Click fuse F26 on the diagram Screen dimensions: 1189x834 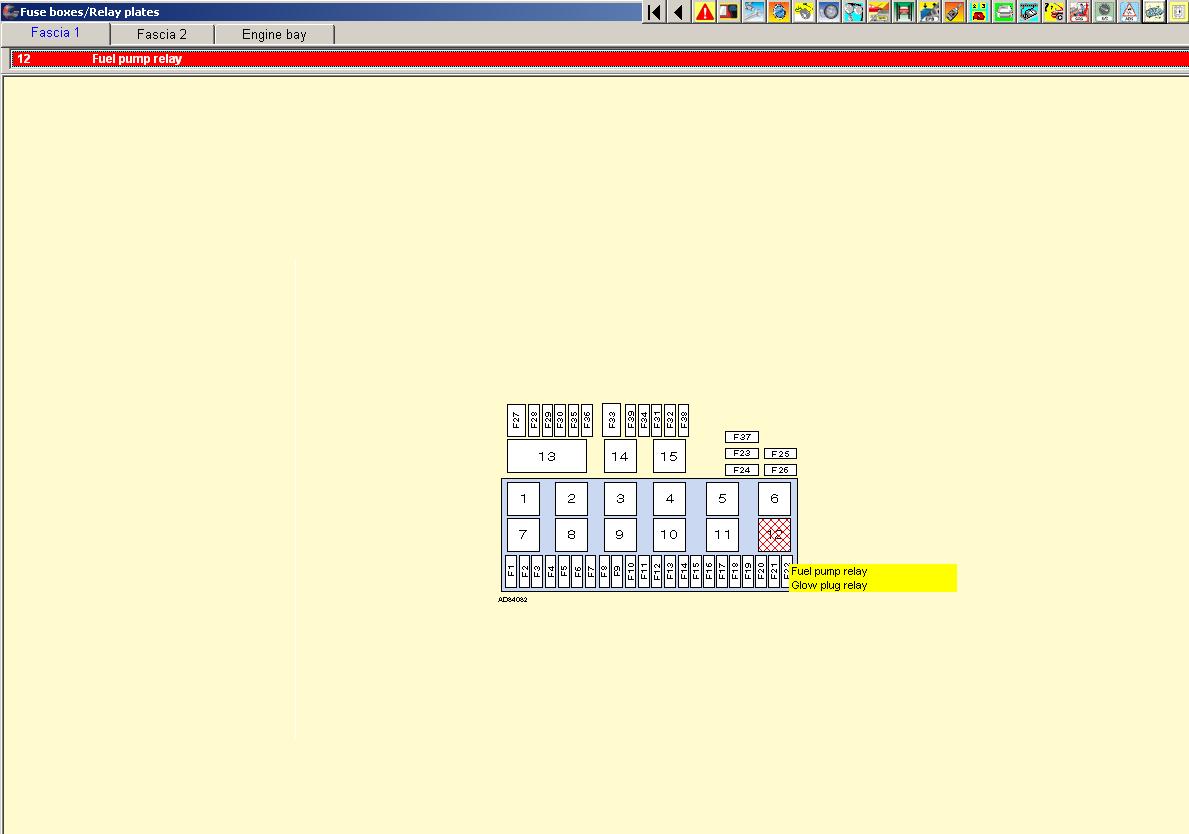pyautogui.click(x=780, y=470)
